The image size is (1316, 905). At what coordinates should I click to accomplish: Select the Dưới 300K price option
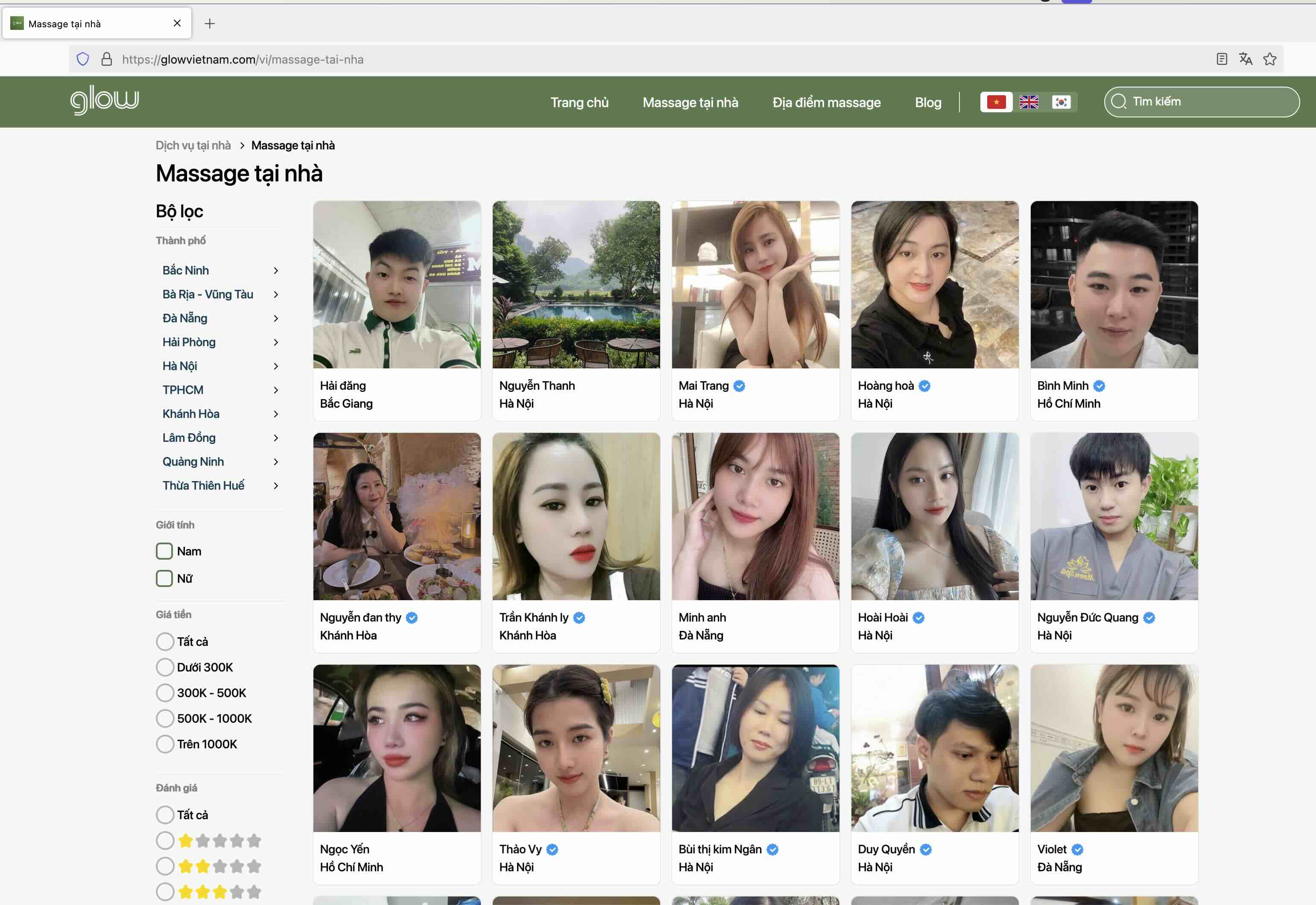click(x=164, y=667)
